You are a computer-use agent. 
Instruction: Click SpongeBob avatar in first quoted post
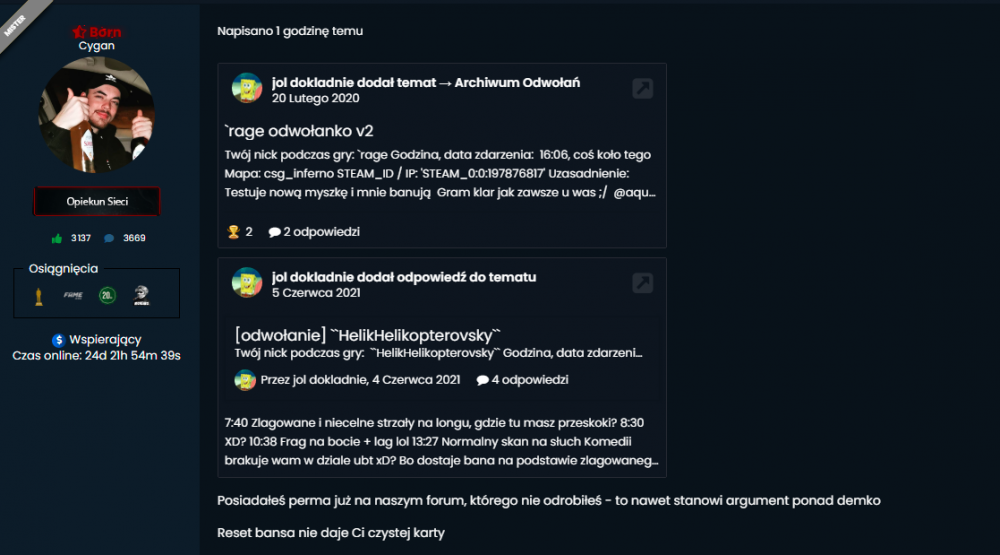point(247,88)
